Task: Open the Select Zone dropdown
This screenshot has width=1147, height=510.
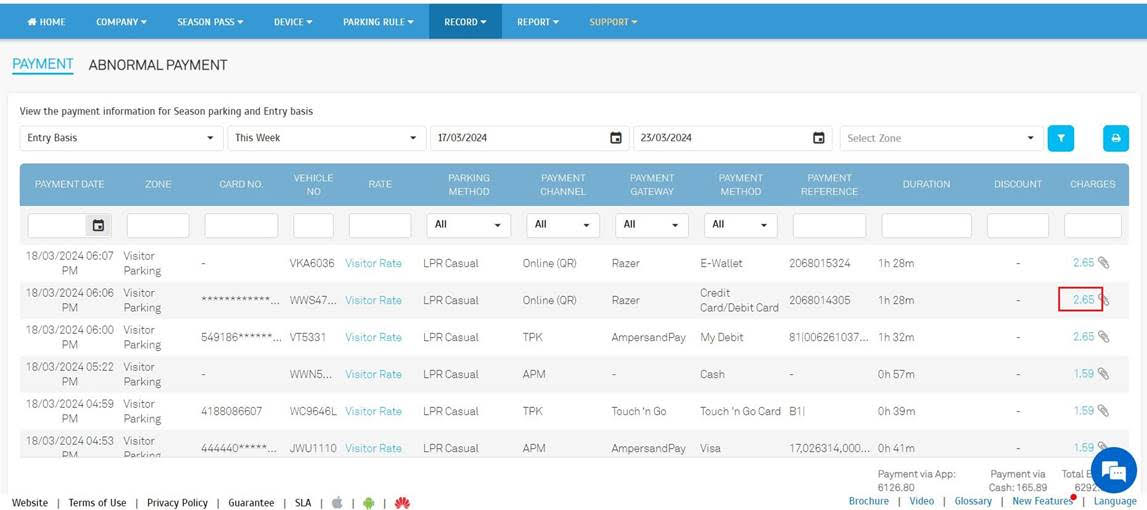Action: (940, 138)
